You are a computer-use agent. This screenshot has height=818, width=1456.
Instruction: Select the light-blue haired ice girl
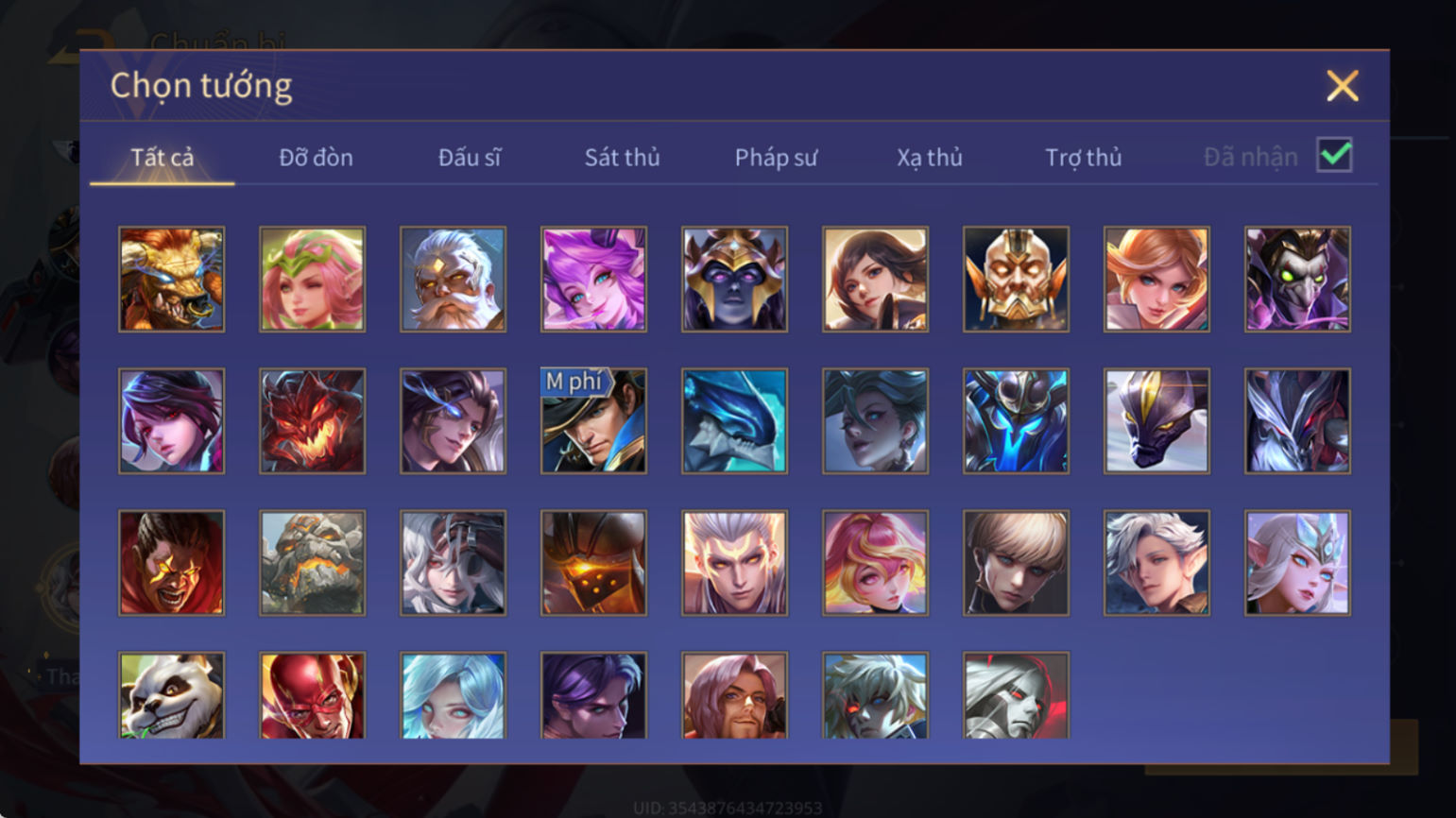[x=453, y=695]
